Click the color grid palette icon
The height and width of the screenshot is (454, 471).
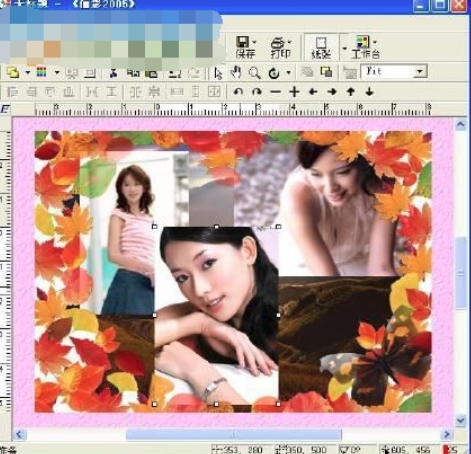point(42,72)
